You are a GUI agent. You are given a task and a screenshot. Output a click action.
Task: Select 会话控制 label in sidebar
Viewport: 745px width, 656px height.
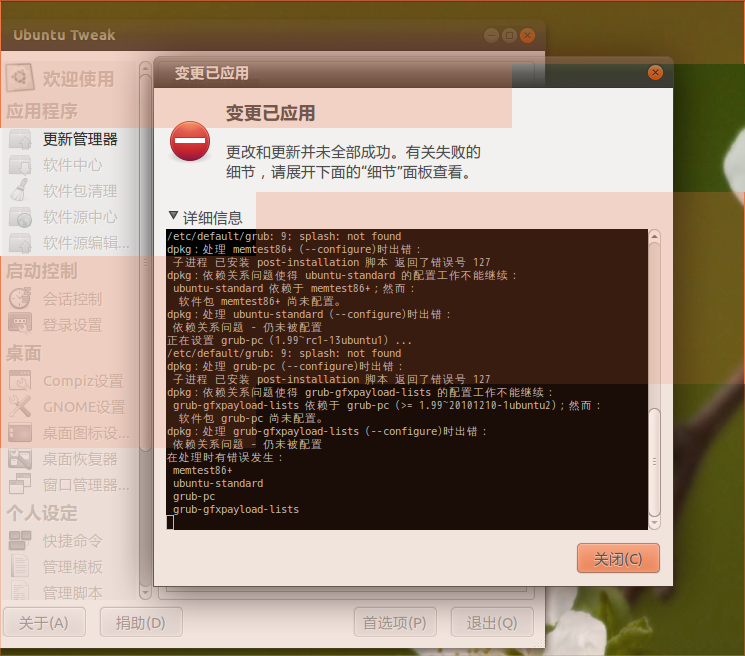[x=73, y=299]
